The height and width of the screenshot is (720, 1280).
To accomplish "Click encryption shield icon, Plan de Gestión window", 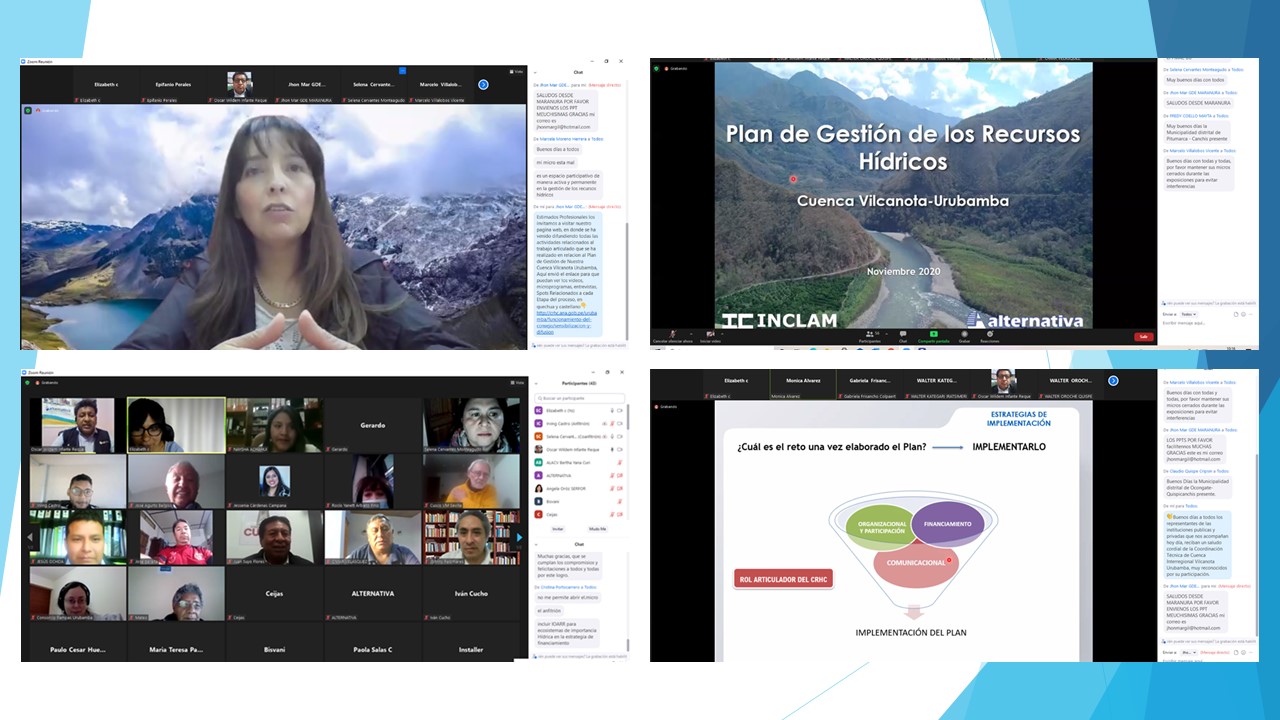I will (x=657, y=68).
